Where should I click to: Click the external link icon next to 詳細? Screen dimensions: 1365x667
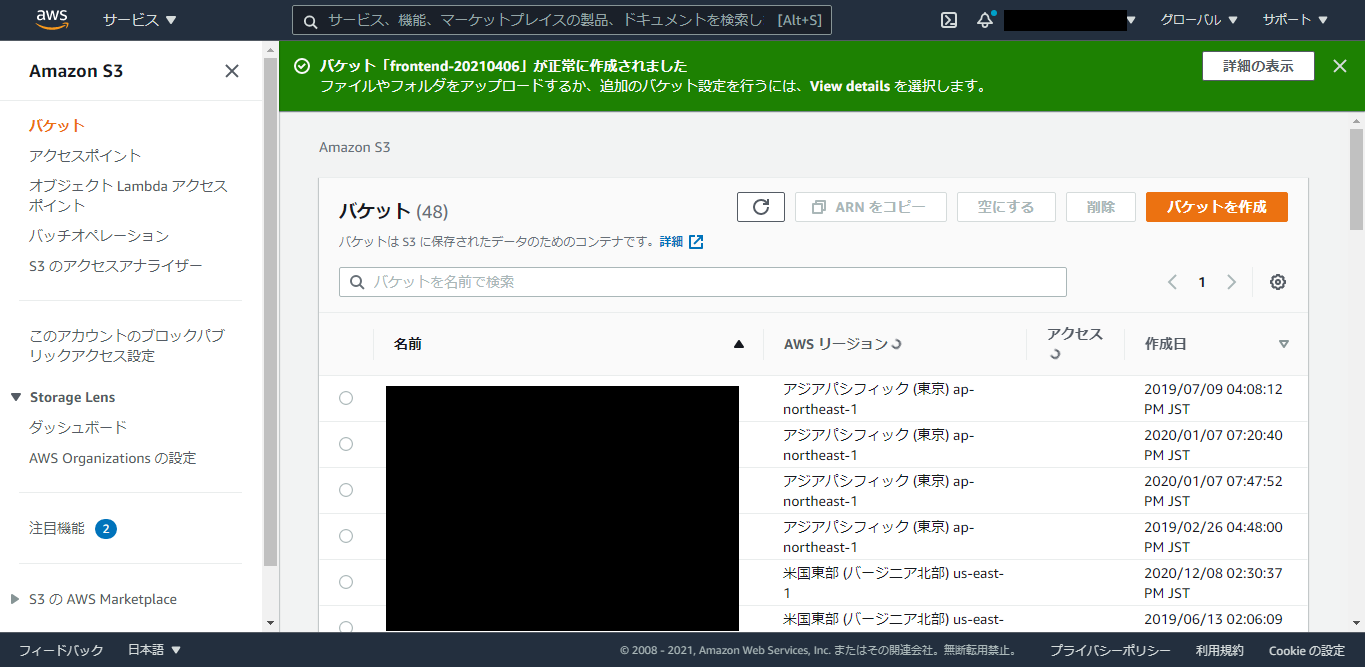(696, 241)
